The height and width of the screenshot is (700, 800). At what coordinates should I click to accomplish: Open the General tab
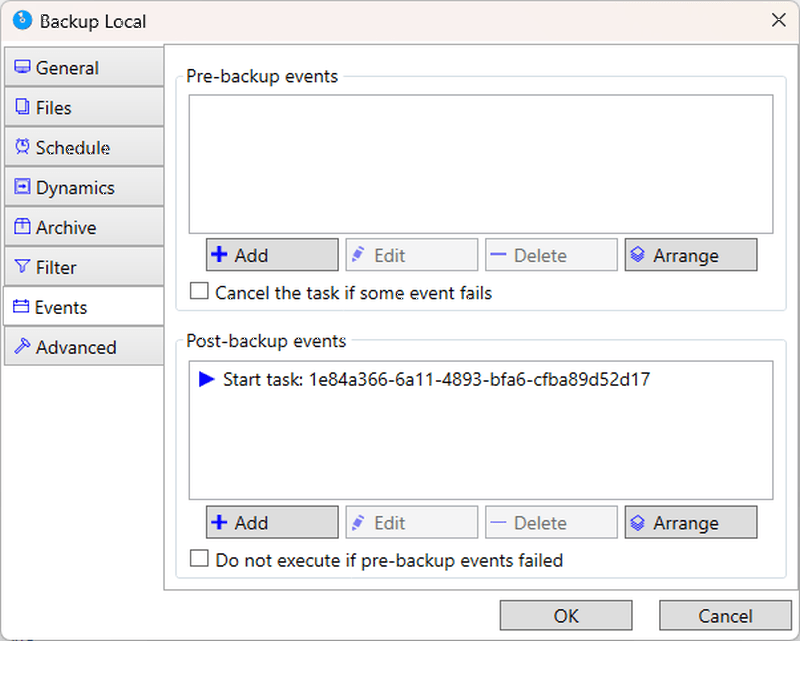84,67
